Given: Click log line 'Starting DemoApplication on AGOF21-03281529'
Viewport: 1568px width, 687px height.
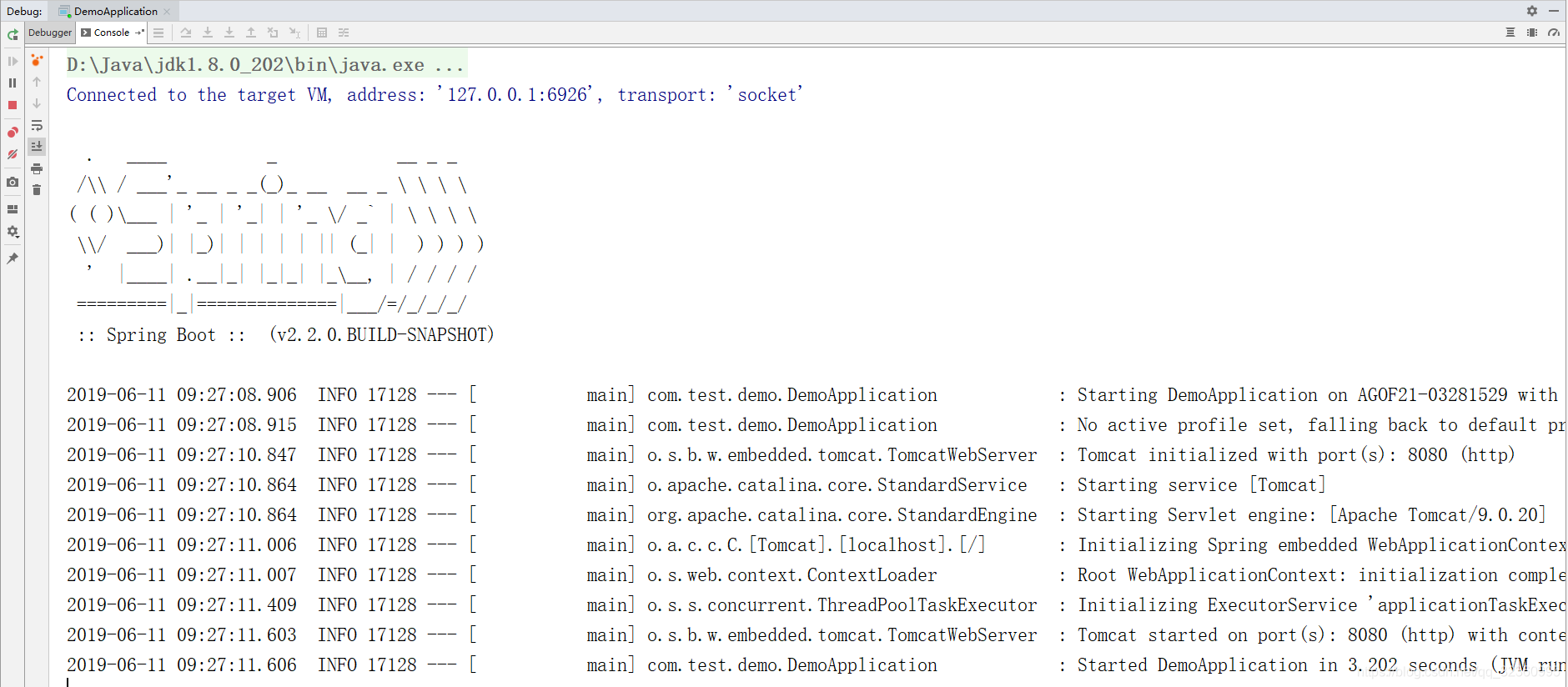Looking at the screenshot, I should pos(812,394).
